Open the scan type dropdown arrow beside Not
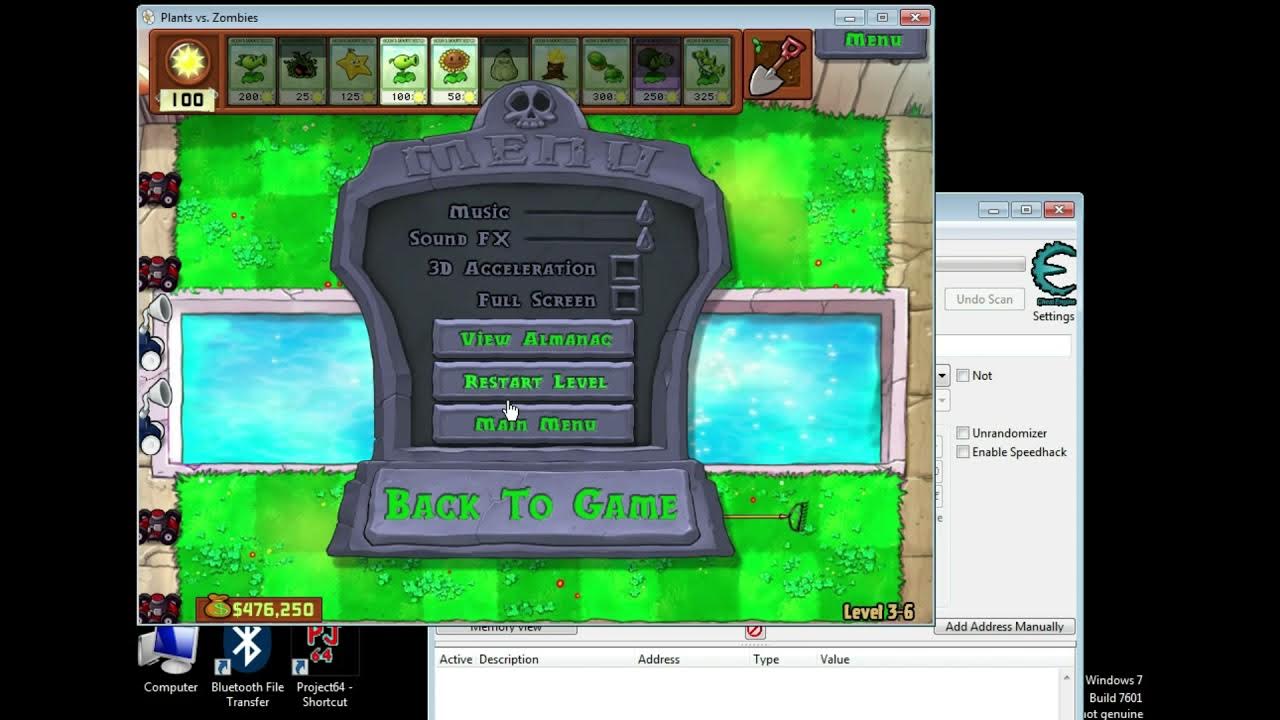This screenshot has height=720, width=1280. [x=942, y=376]
